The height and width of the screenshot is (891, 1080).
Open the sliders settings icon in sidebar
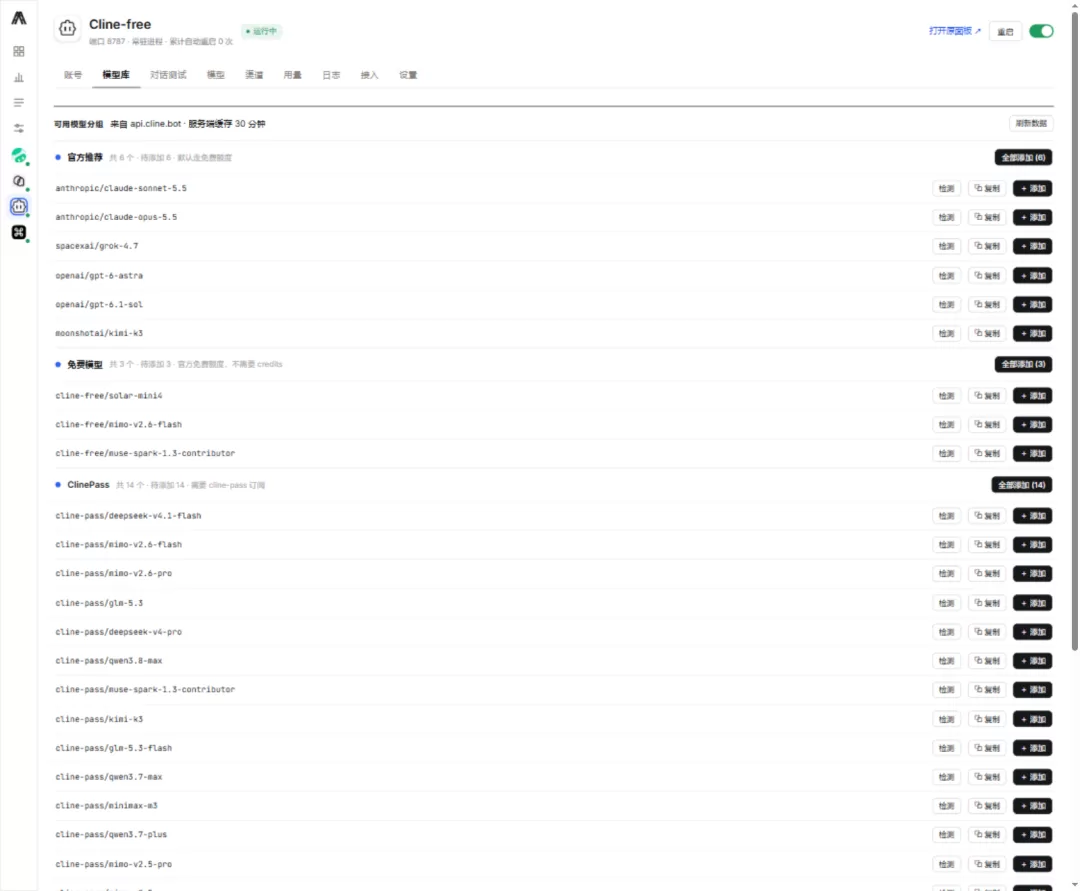pyautogui.click(x=19, y=129)
